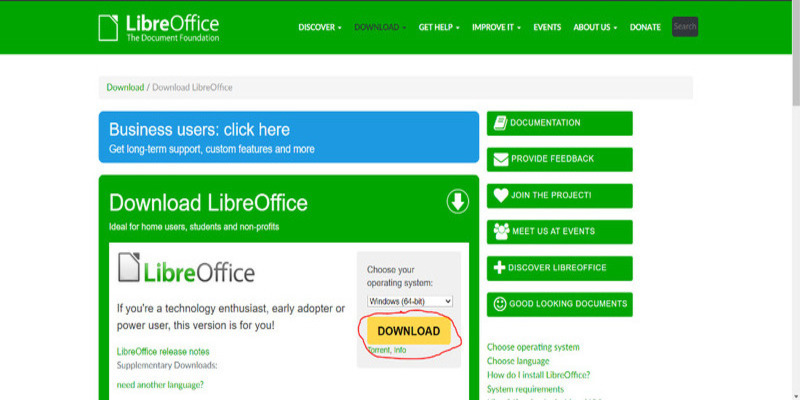The height and width of the screenshot is (400, 800).
Task: Open the Events page from the navbar
Action: tap(547, 28)
